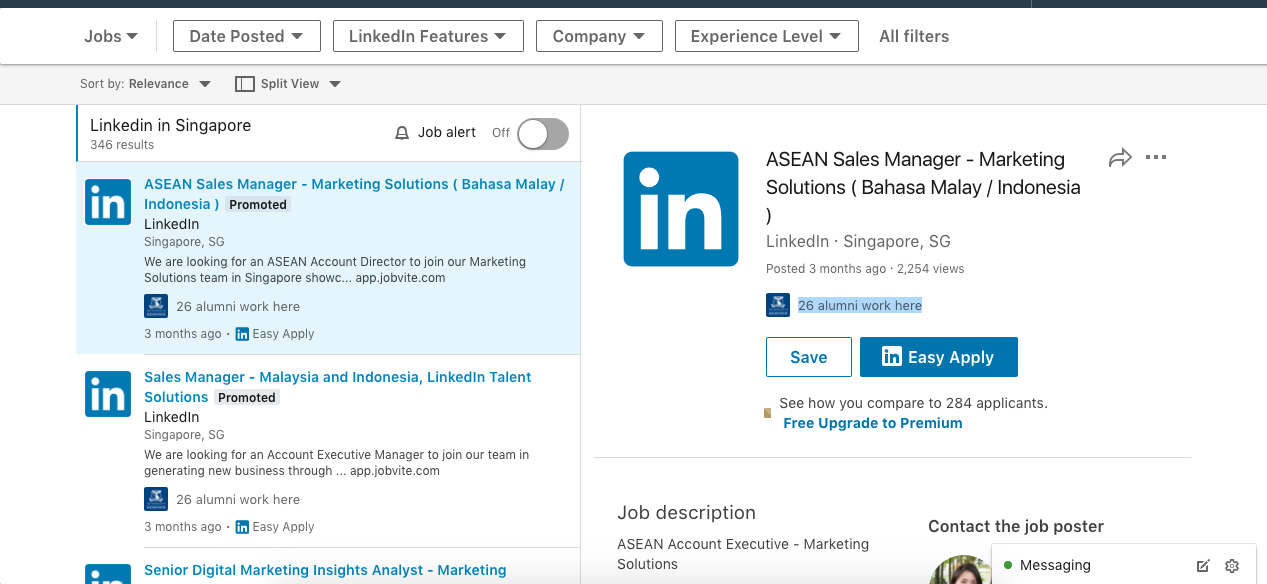Image resolution: width=1267 pixels, height=584 pixels.
Task: Click the large LinkedIn logo in job details
Action: 681,209
